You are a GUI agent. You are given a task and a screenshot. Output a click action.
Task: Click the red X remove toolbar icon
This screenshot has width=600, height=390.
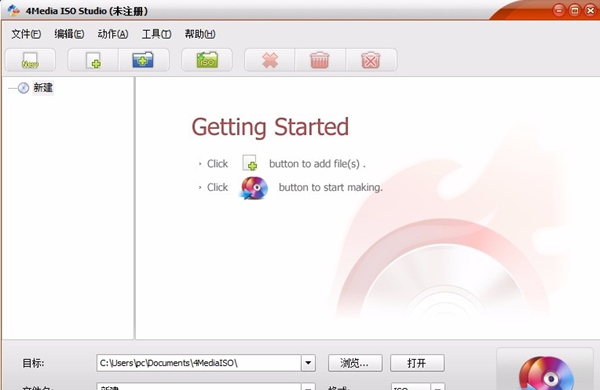pos(270,60)
